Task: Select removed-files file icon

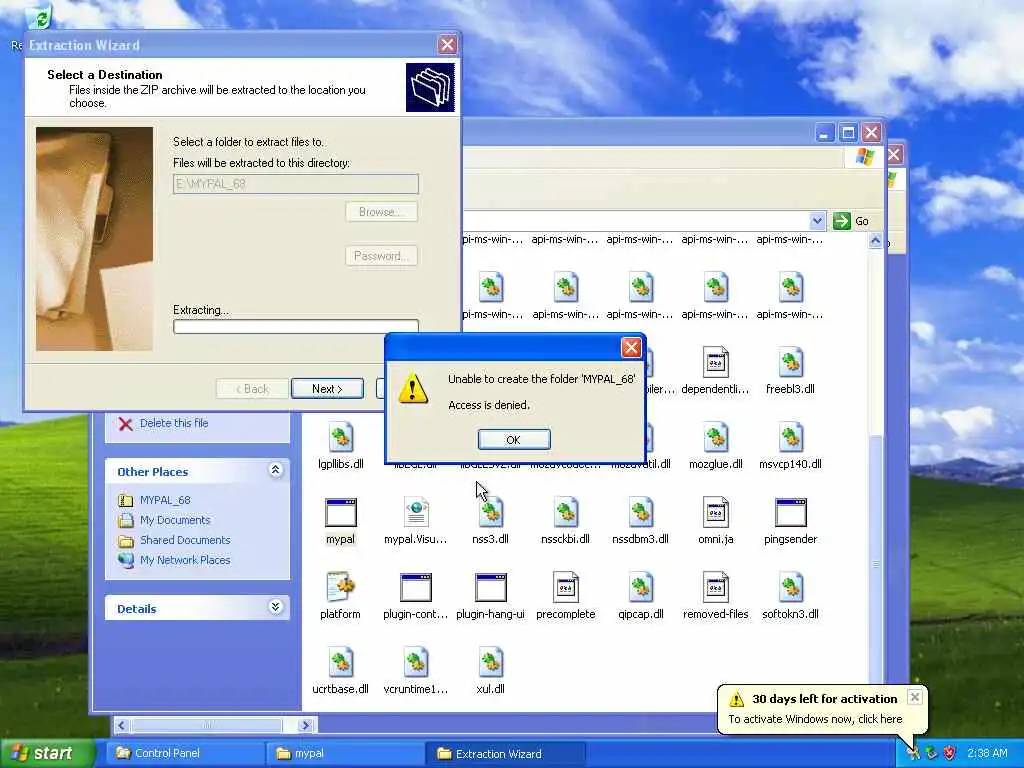Action: (715, 588)
